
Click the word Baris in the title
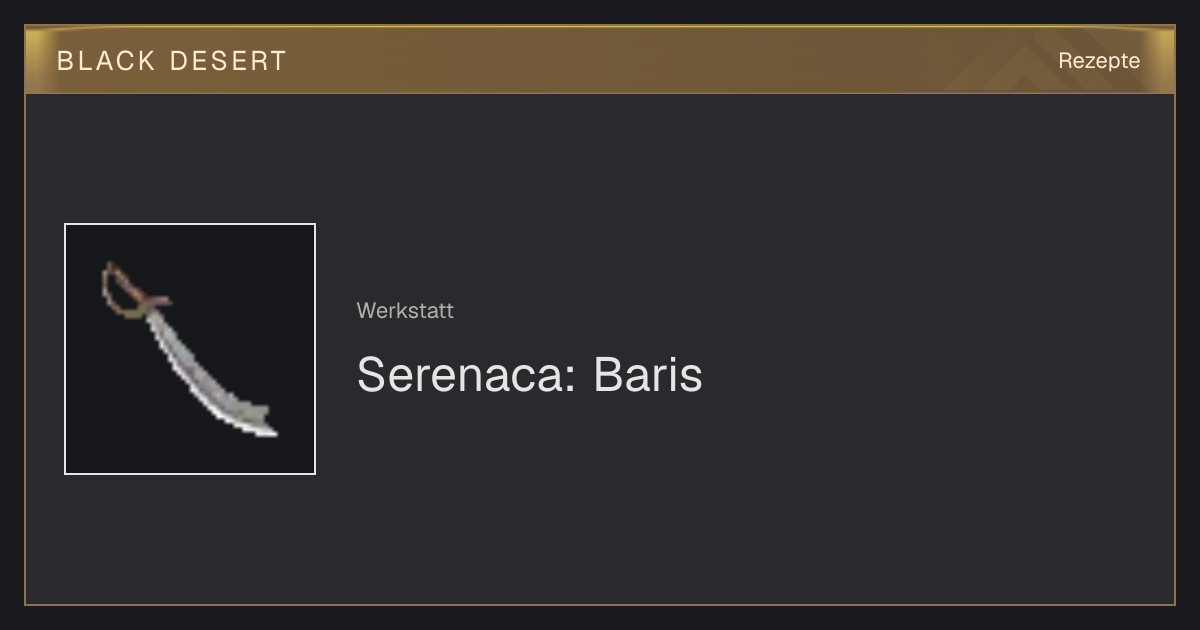point(648,374)
